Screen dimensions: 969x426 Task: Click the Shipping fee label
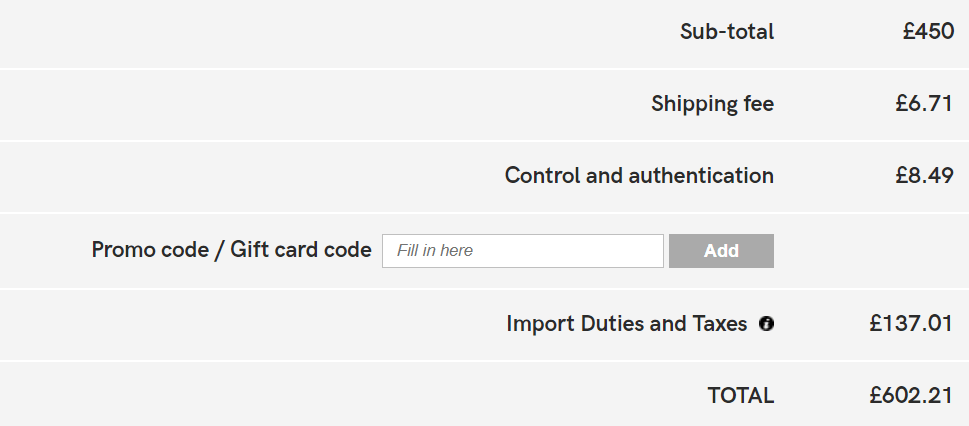click(x=712, y=104)
